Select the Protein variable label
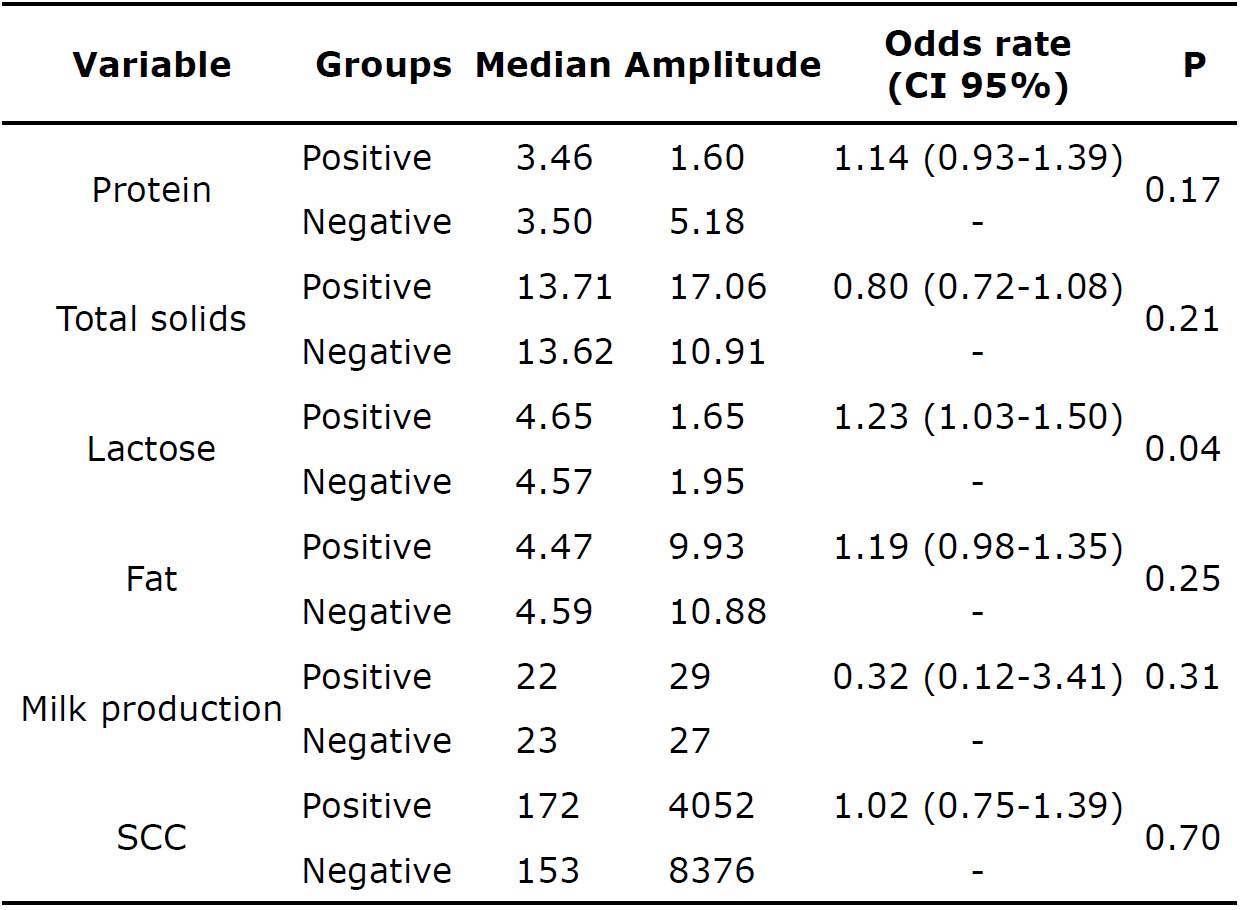 pos(152,190)
